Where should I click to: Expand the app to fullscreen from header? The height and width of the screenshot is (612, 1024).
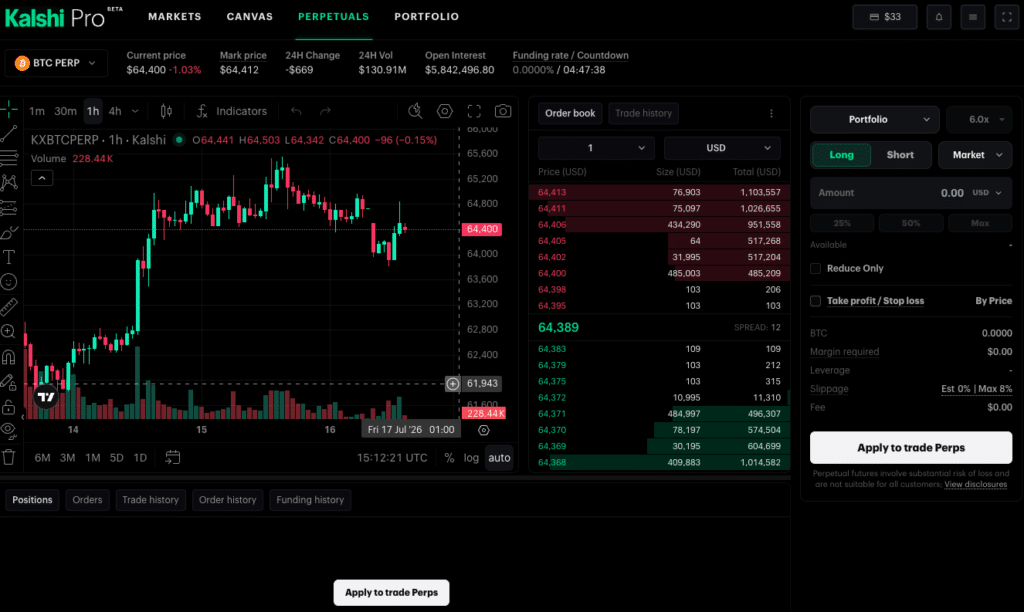1007,17
